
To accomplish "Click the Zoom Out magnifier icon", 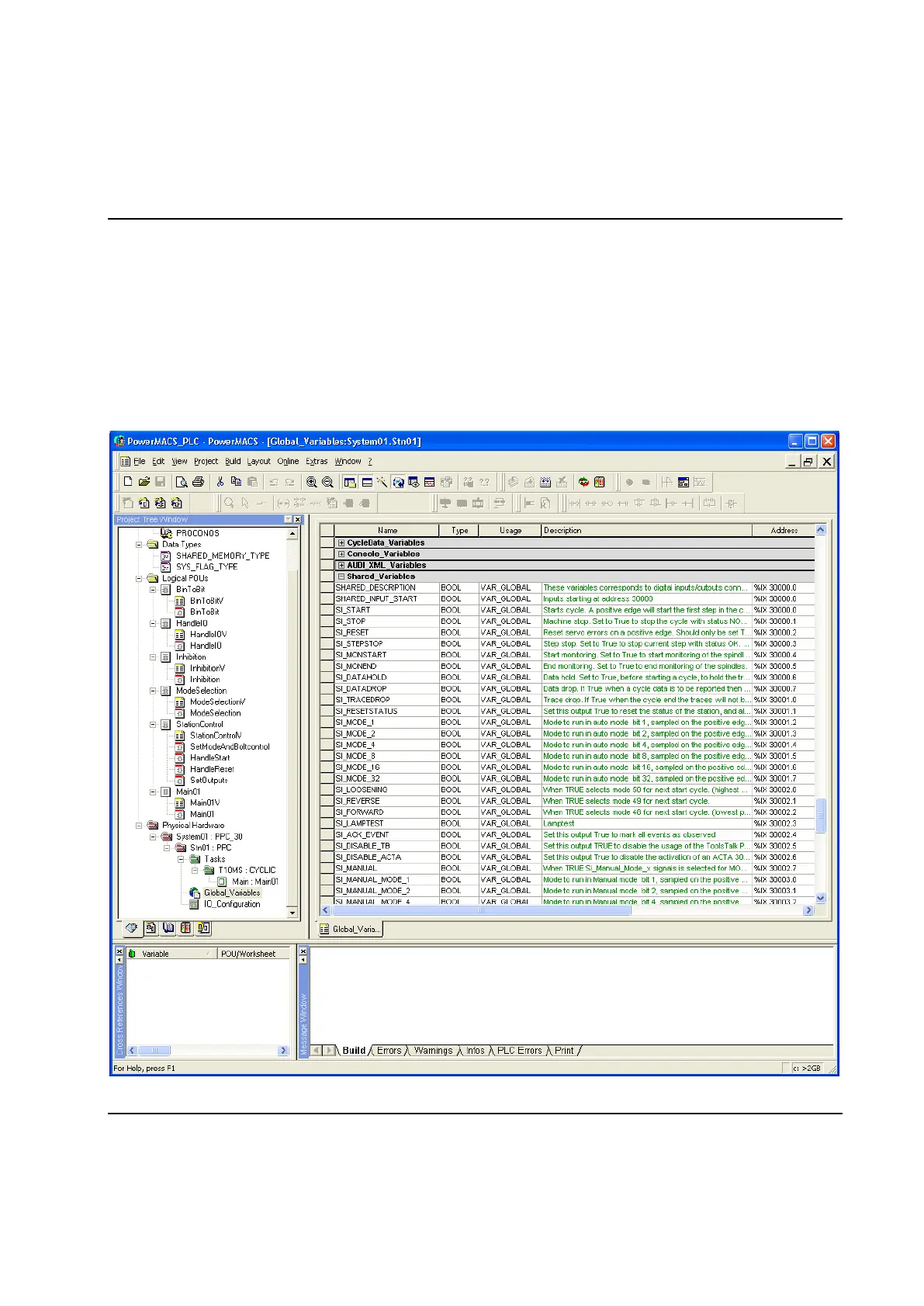I will (x=327, y=482).
